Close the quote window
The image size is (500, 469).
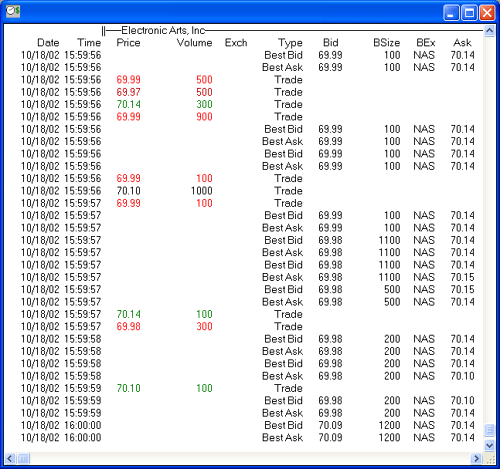click(x=487, y=13)
